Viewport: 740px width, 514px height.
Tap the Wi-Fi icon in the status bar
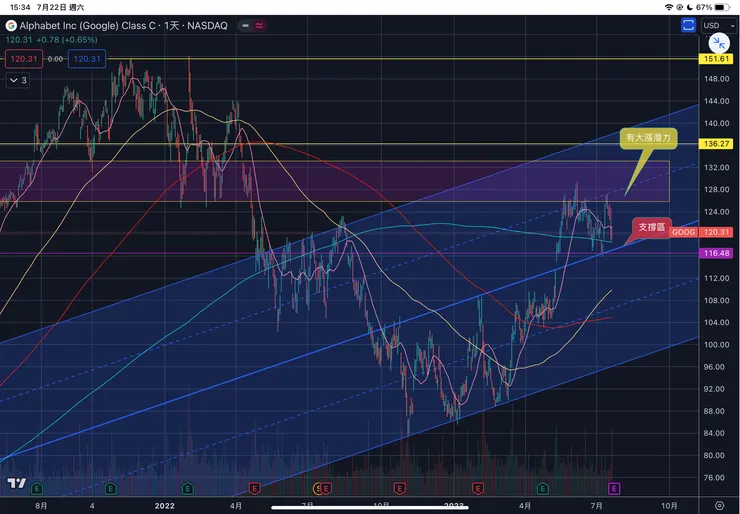click(x=668, y=7)
